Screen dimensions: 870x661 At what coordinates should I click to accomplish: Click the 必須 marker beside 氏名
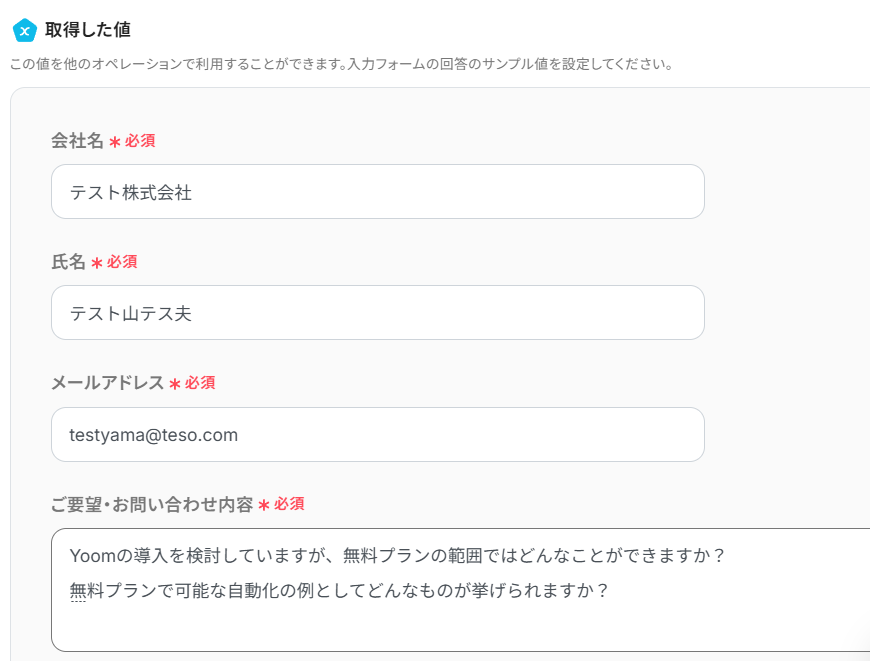pos(122,262)
